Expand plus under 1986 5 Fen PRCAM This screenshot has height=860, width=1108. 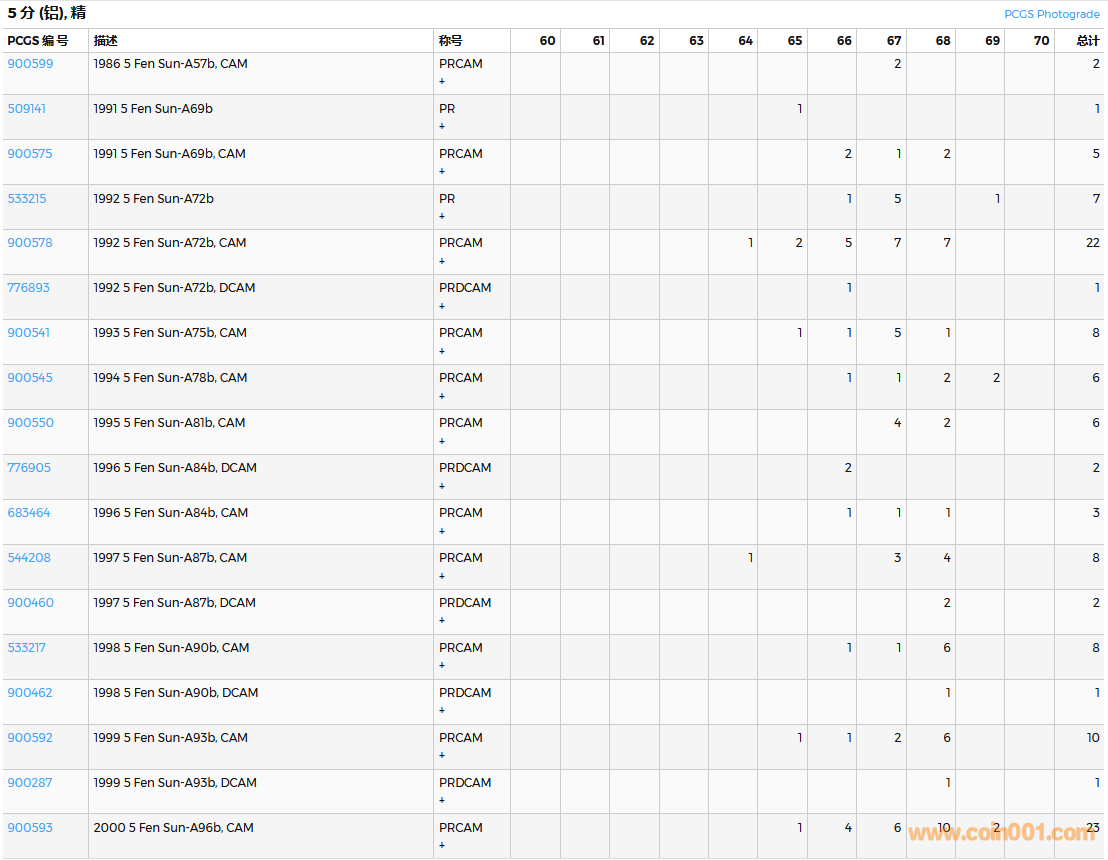pos(442,81)
